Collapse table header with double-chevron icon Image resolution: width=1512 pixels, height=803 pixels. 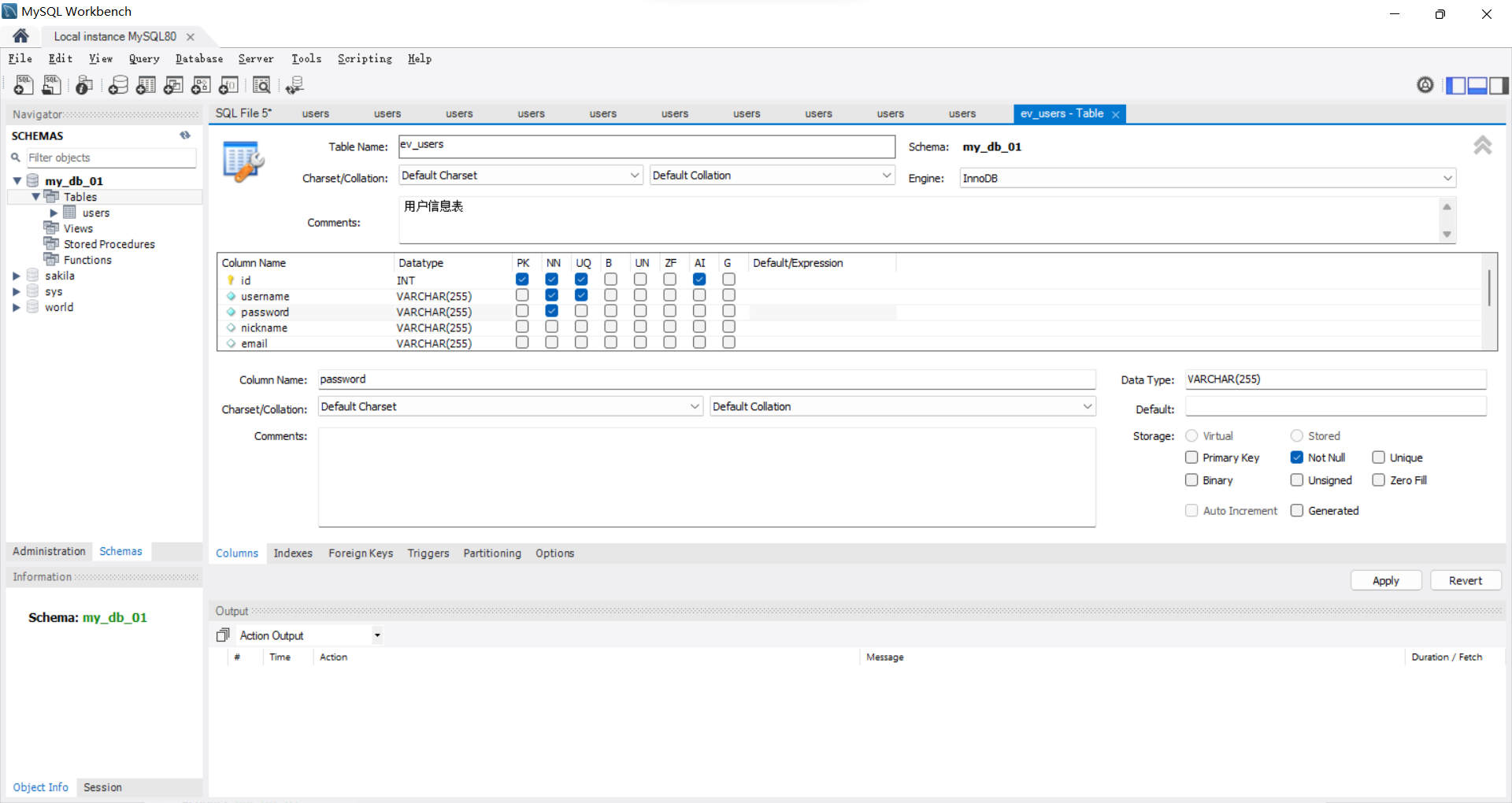tap(1483, 145)
